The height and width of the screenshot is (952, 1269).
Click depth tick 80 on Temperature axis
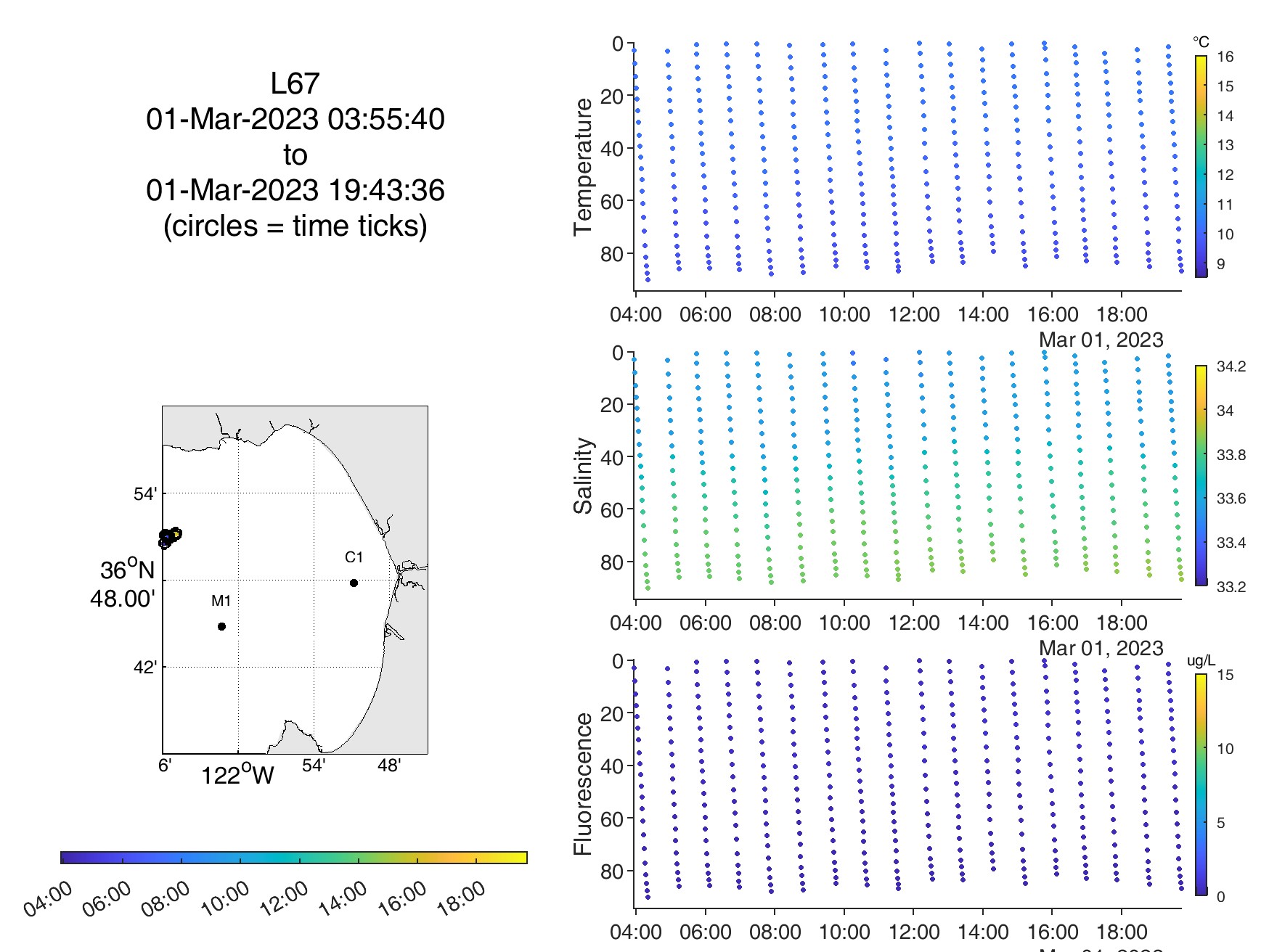click(612, 254)
